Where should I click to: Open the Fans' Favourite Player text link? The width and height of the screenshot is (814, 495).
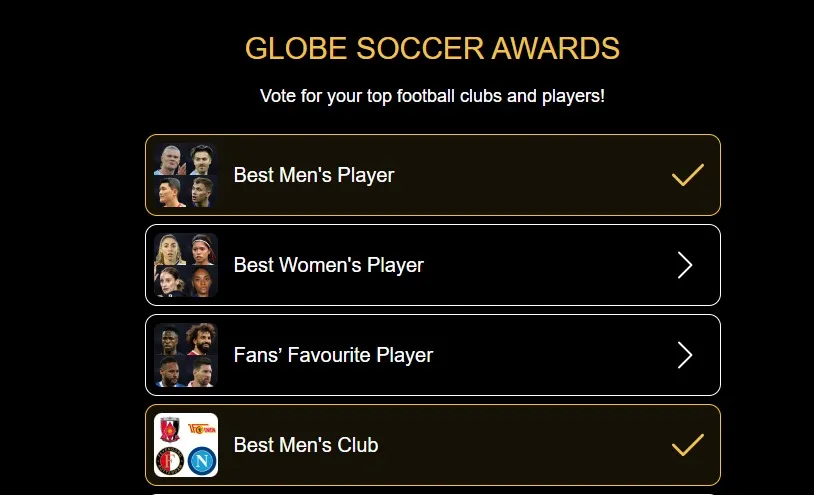click(333, 355)
